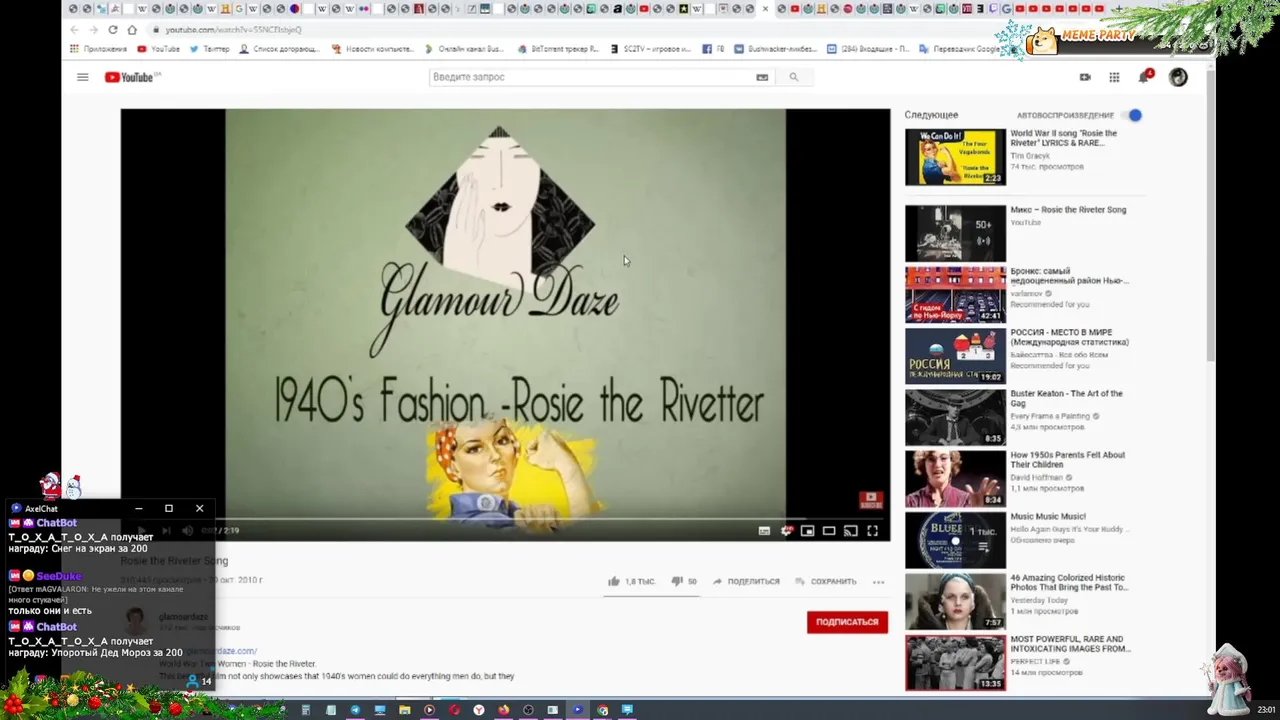
Task: Open the more actions three-dot menu
Action: point(878,581)
